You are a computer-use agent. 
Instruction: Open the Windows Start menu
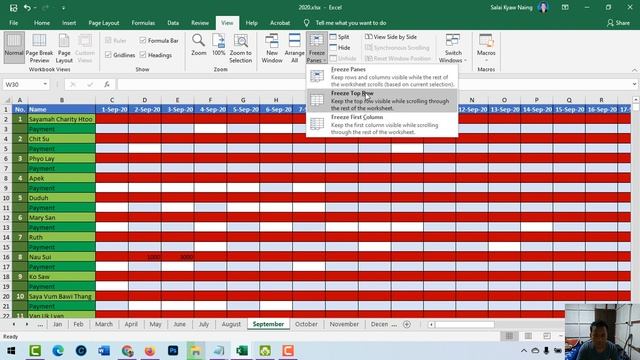pos(11,351)
